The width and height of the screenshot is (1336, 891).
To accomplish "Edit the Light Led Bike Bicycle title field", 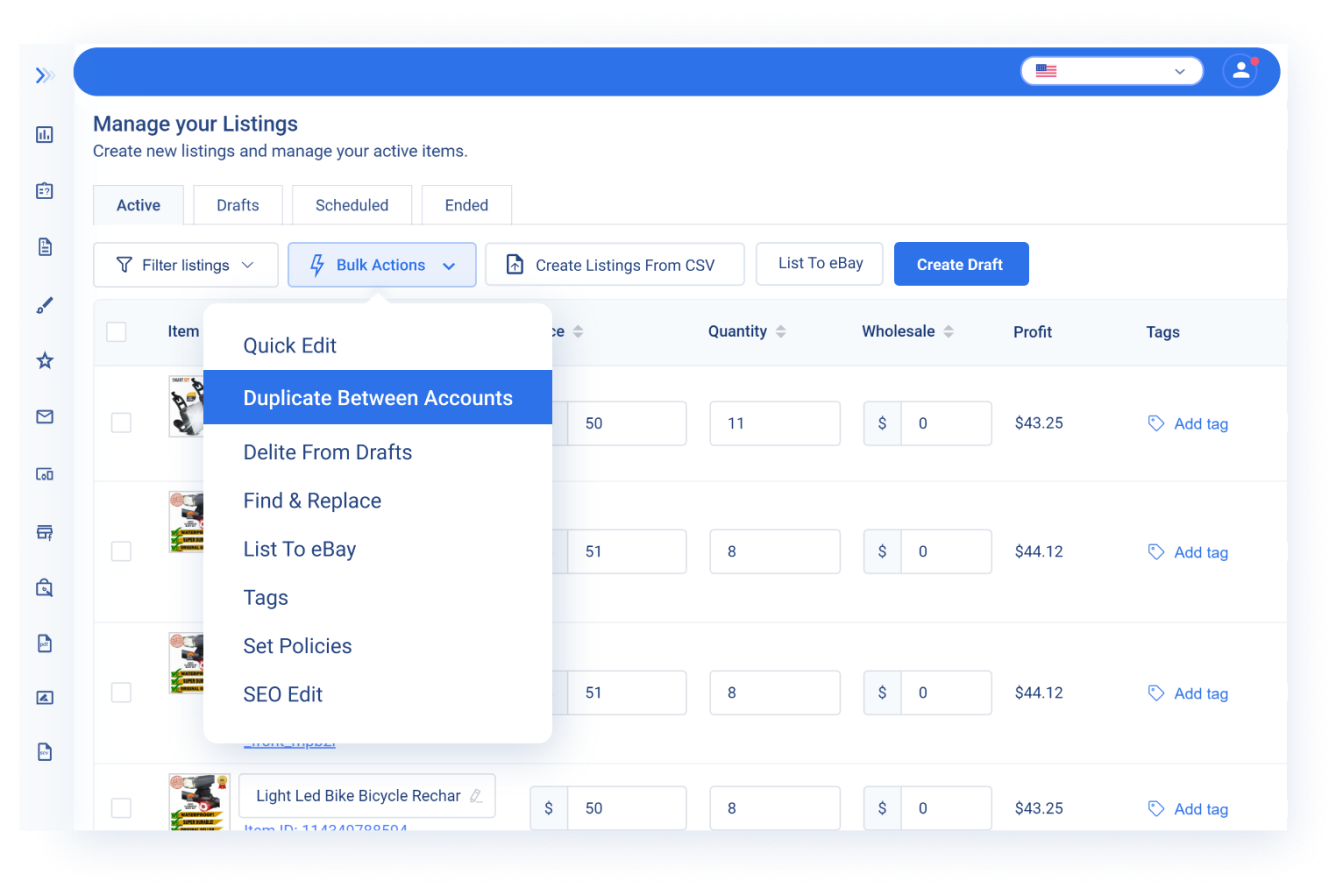I will coord(366,795).
